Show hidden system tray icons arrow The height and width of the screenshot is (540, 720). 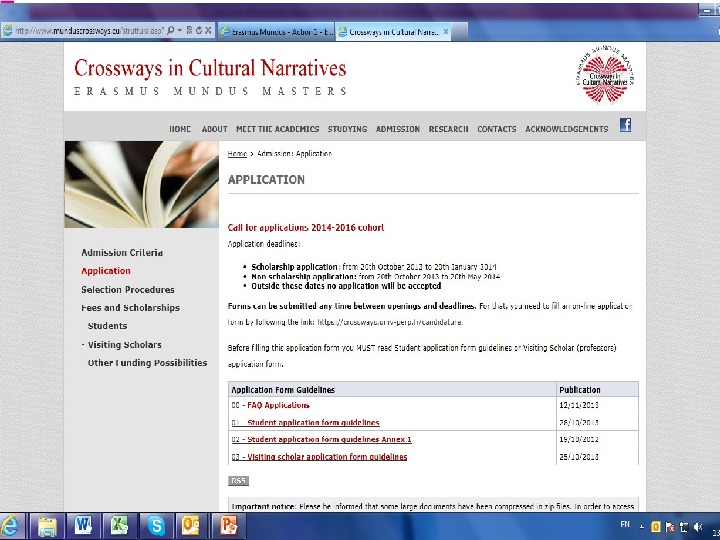tap(642, 527)
